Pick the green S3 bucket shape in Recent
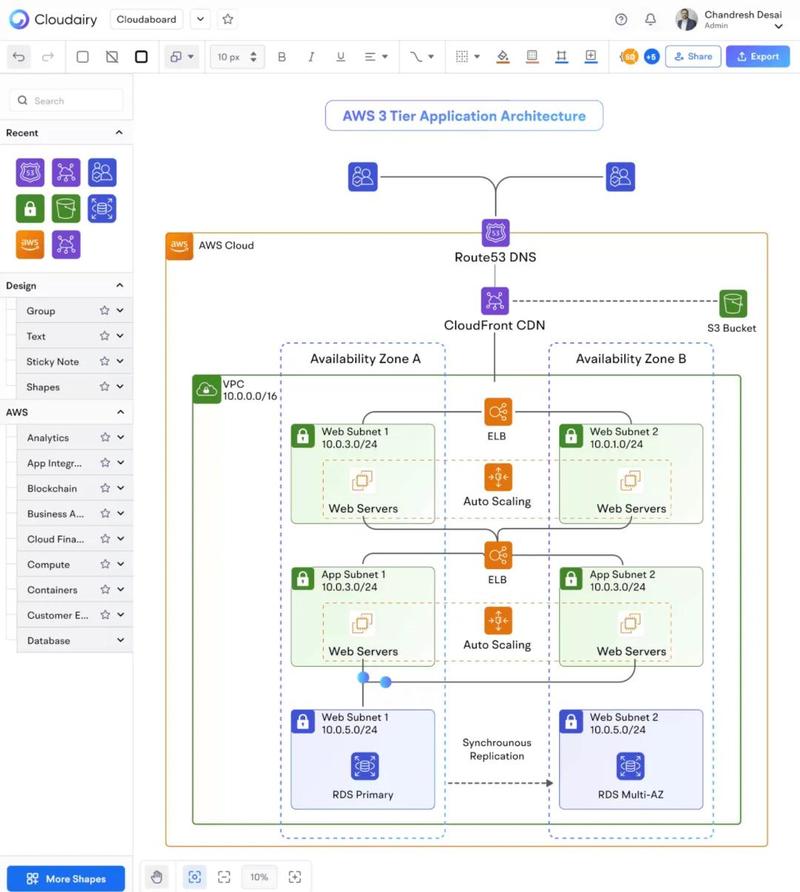The width and height of the screenshot is (800, 892). click(66, 208)
